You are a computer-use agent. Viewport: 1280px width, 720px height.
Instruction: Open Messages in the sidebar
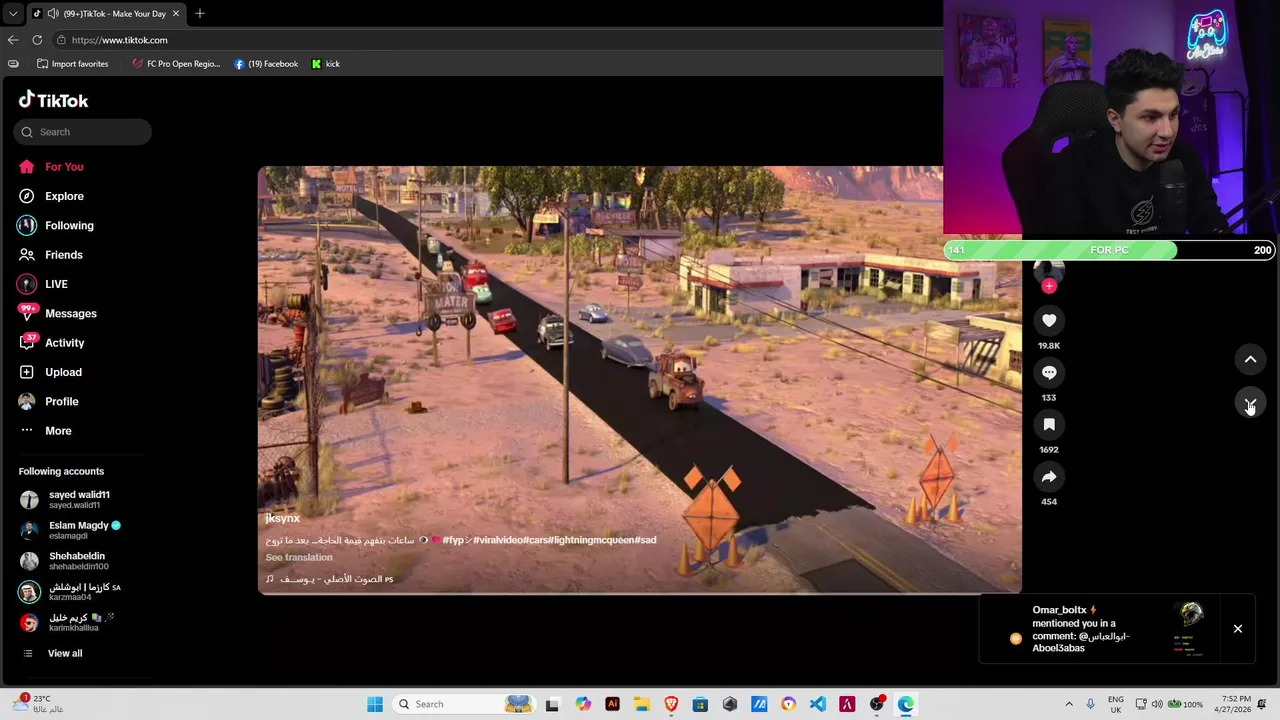coord(57,313)
